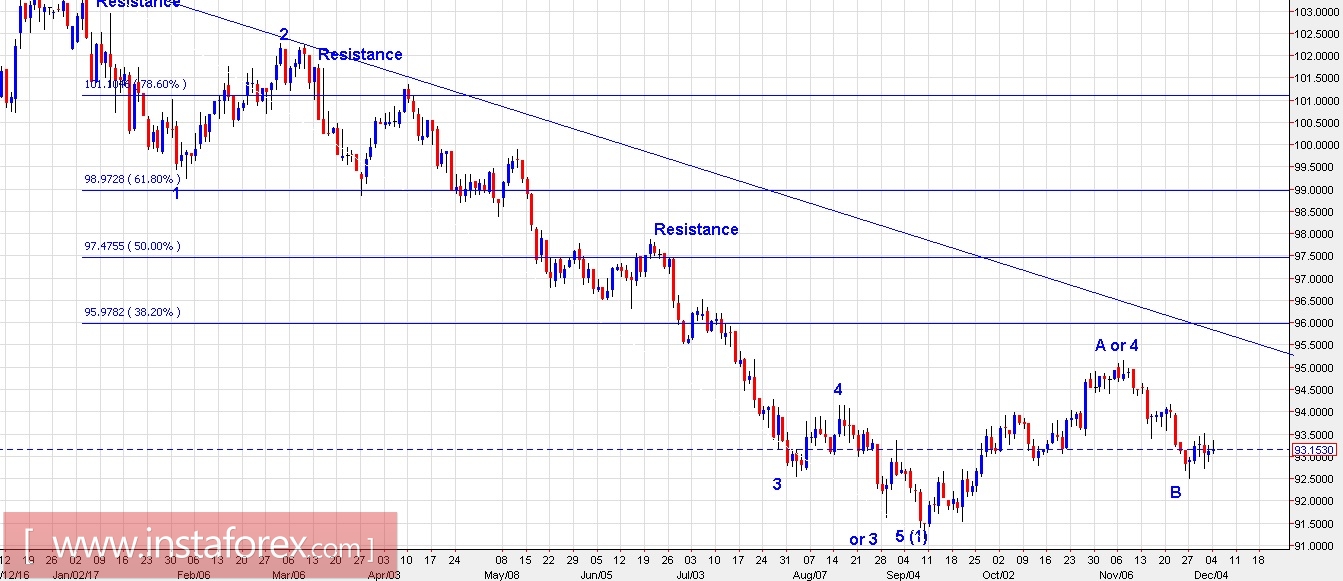Click the standalone wave label 3 near the Aug/07 date
The image size is (1343, 581).
776,485
